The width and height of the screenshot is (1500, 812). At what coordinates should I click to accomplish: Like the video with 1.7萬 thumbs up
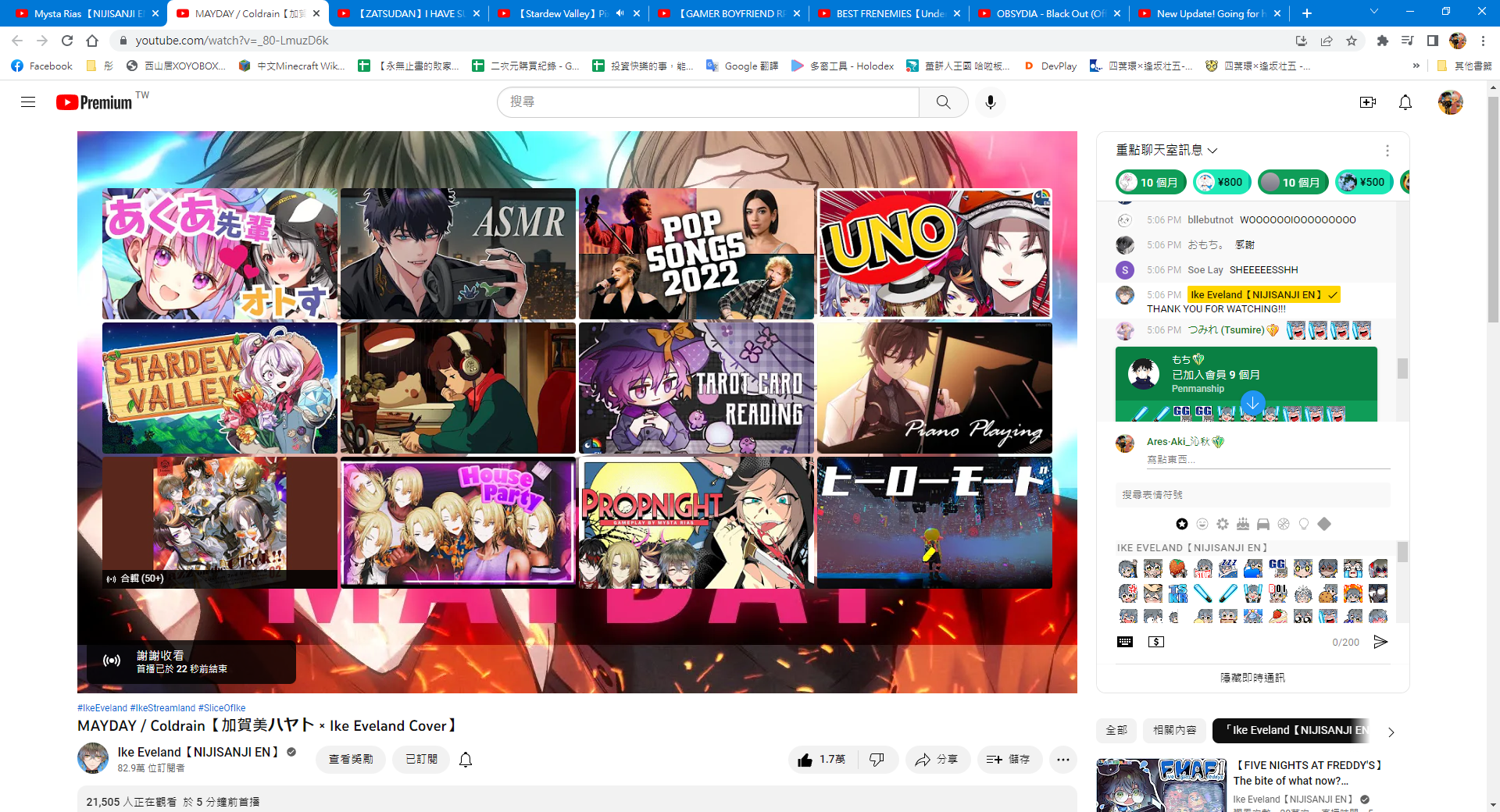pos(822,759)
